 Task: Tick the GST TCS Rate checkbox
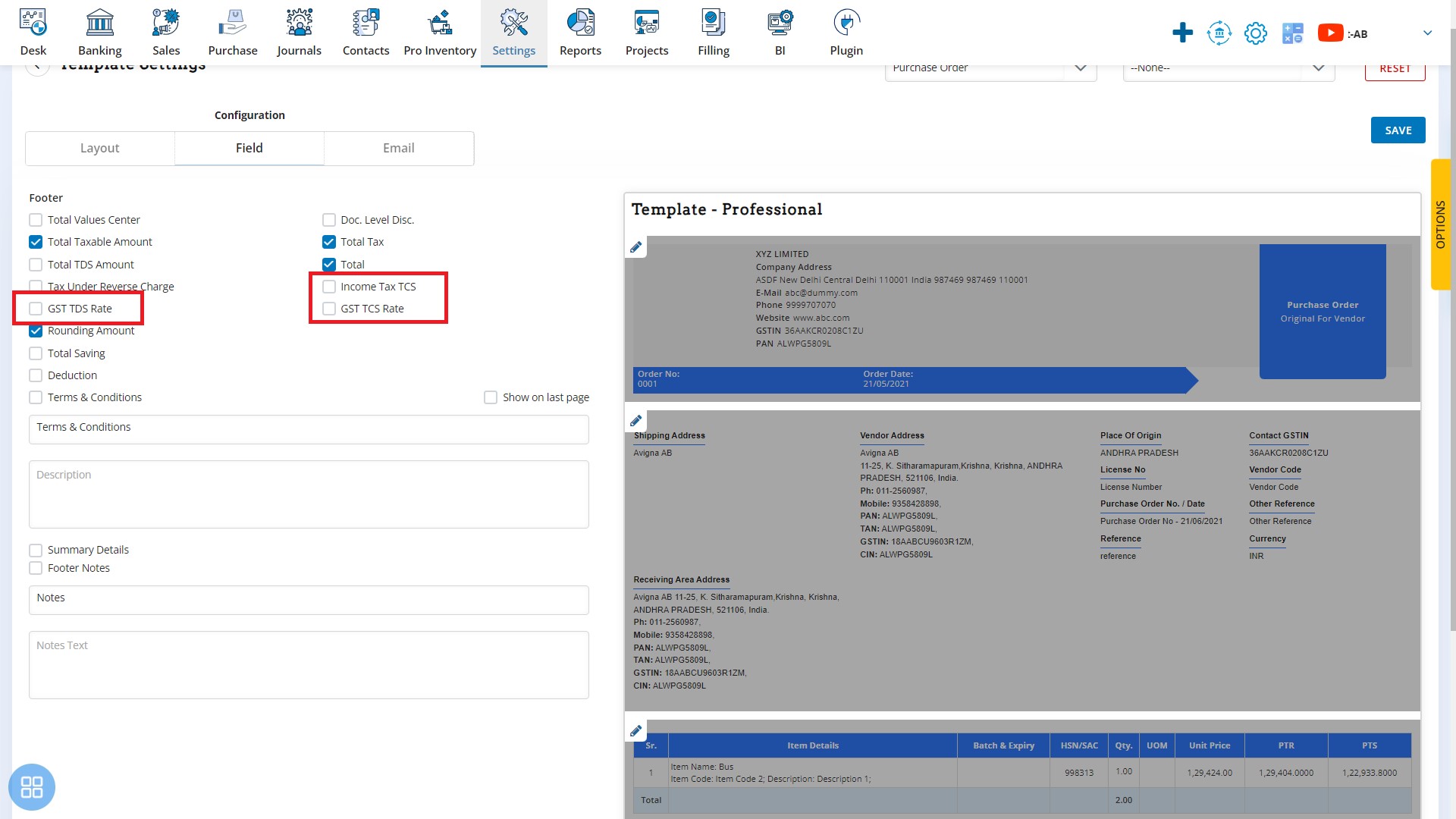[x=329, y=309]
